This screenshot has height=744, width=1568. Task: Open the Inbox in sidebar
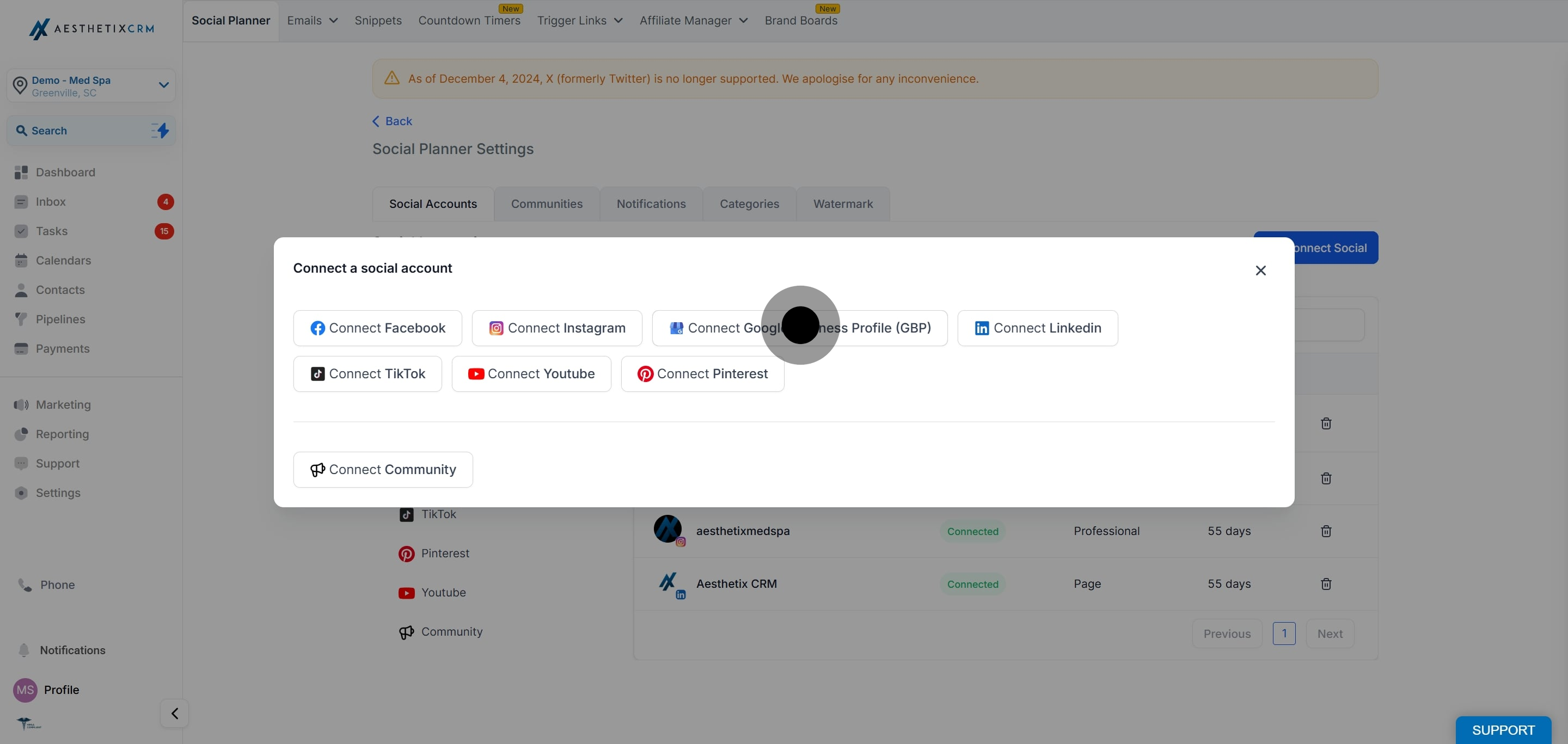(51, 202)
